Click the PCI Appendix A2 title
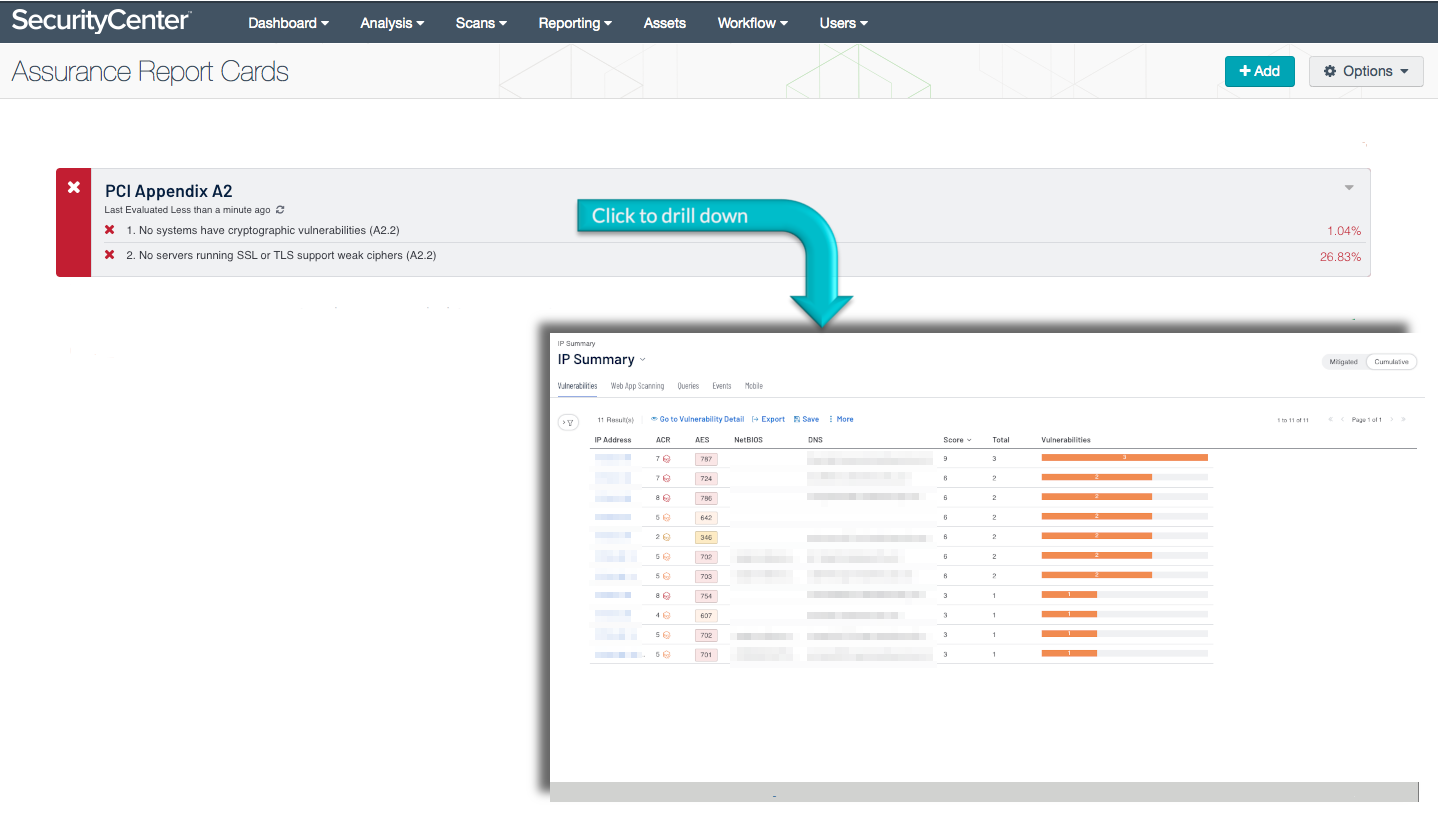This screenshot has height=820, width=1440. 169,191
